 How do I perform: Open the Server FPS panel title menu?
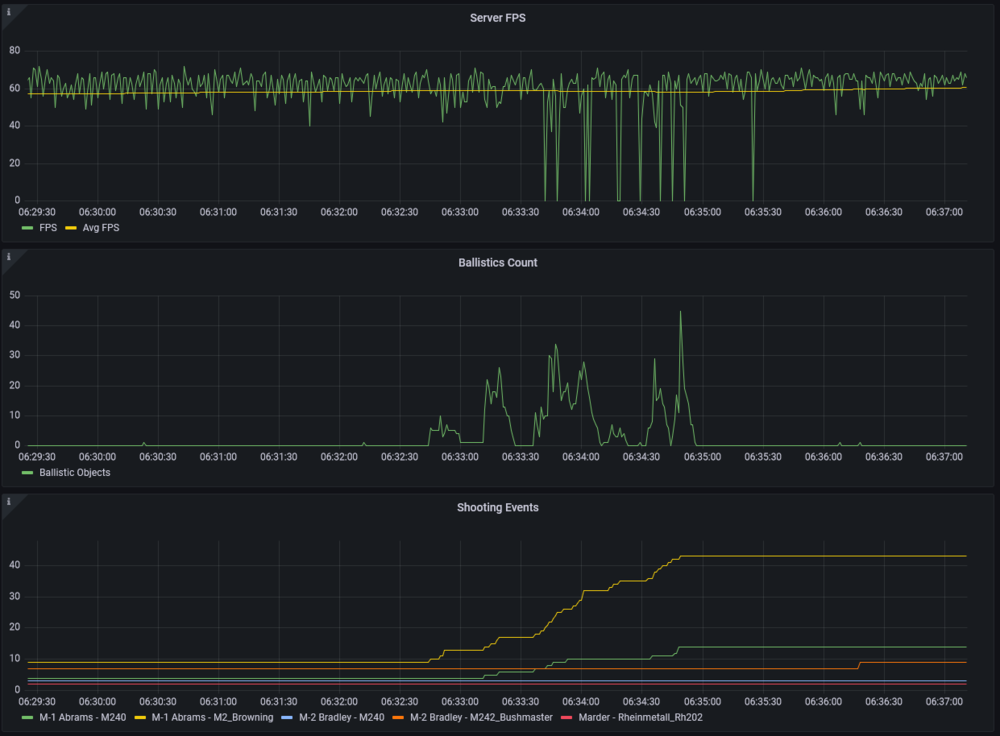[497, 18]
